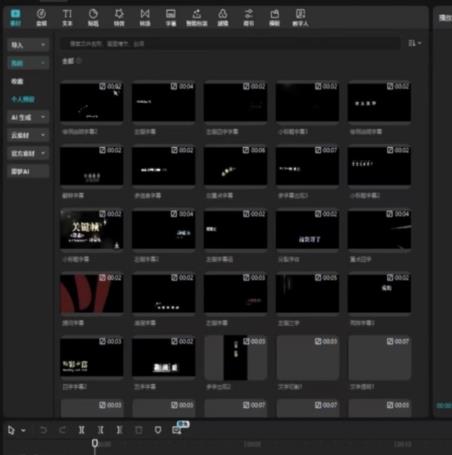The width and height of the screenshot is (452, 455).
Task: Click the Delete left trim icon
Action: [x=100, y=430]
